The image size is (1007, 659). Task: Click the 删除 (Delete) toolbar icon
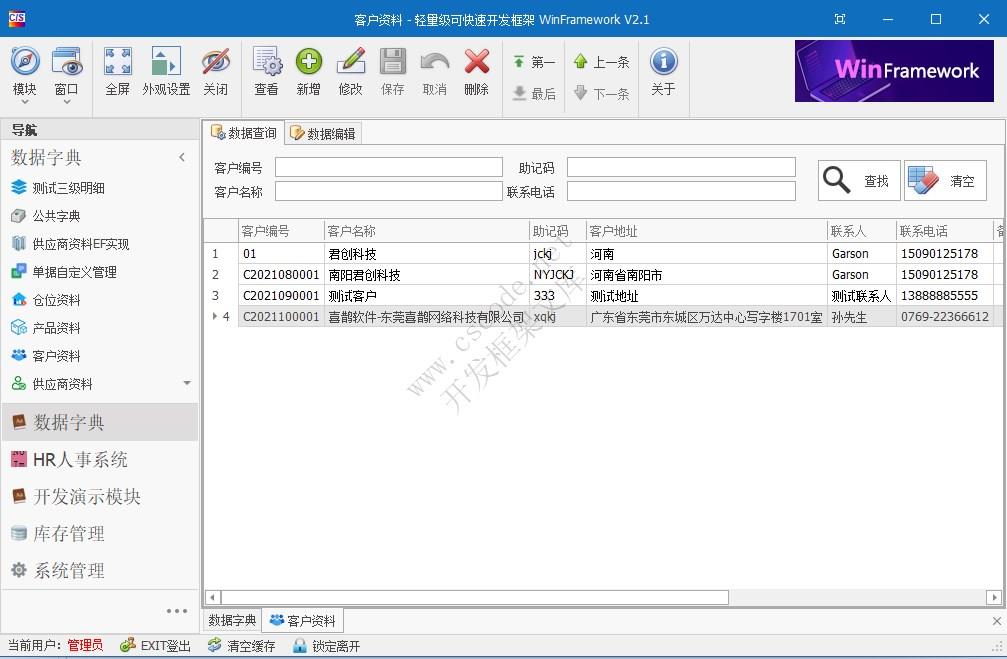point(477,70)
